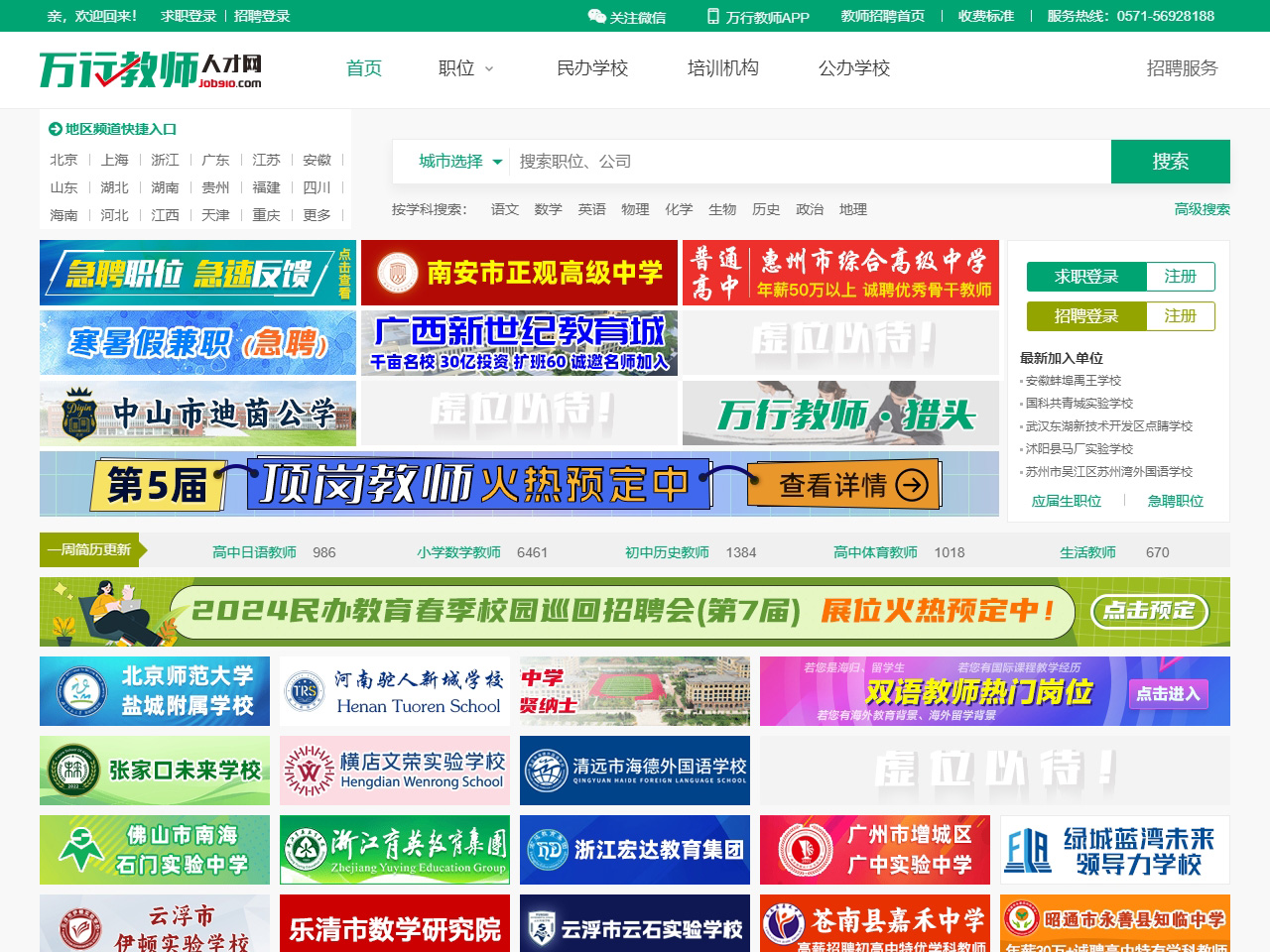Screen dimensions: 1270x952
Task: Open the 培训机构 navigation item
Action: click(x=723, y=68)
